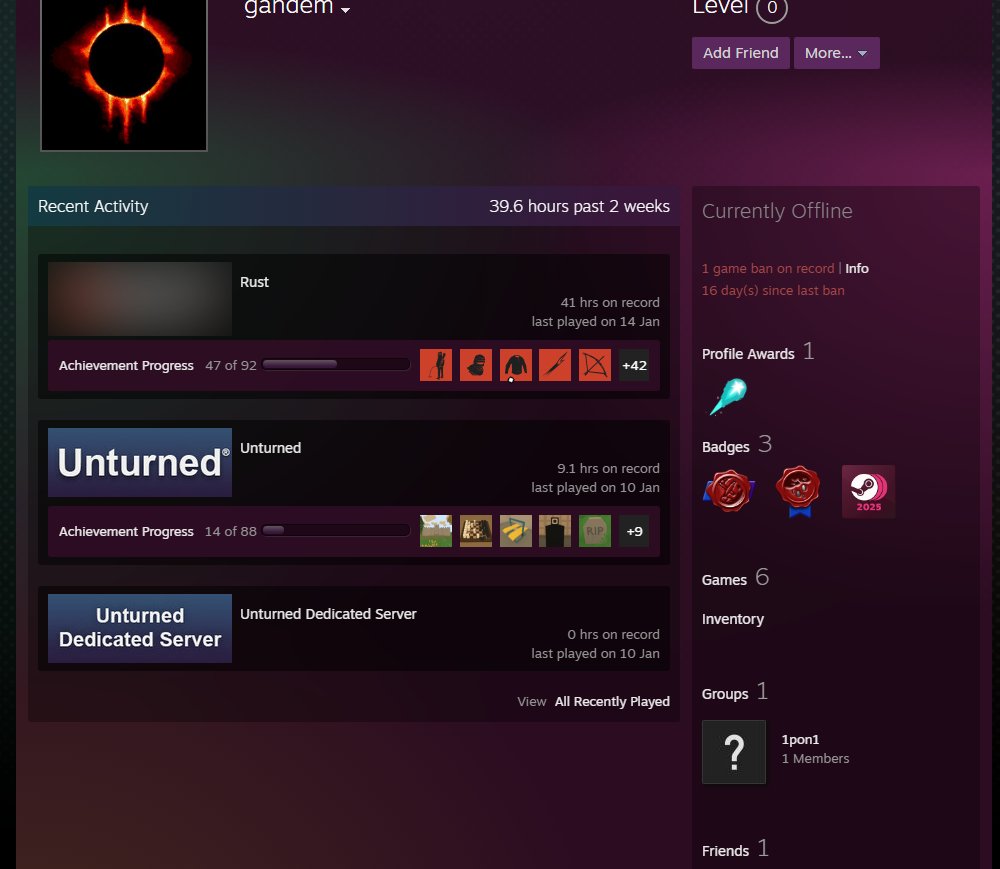
Task: Open the 1pon1 group name link
Action: coord(800,740)
